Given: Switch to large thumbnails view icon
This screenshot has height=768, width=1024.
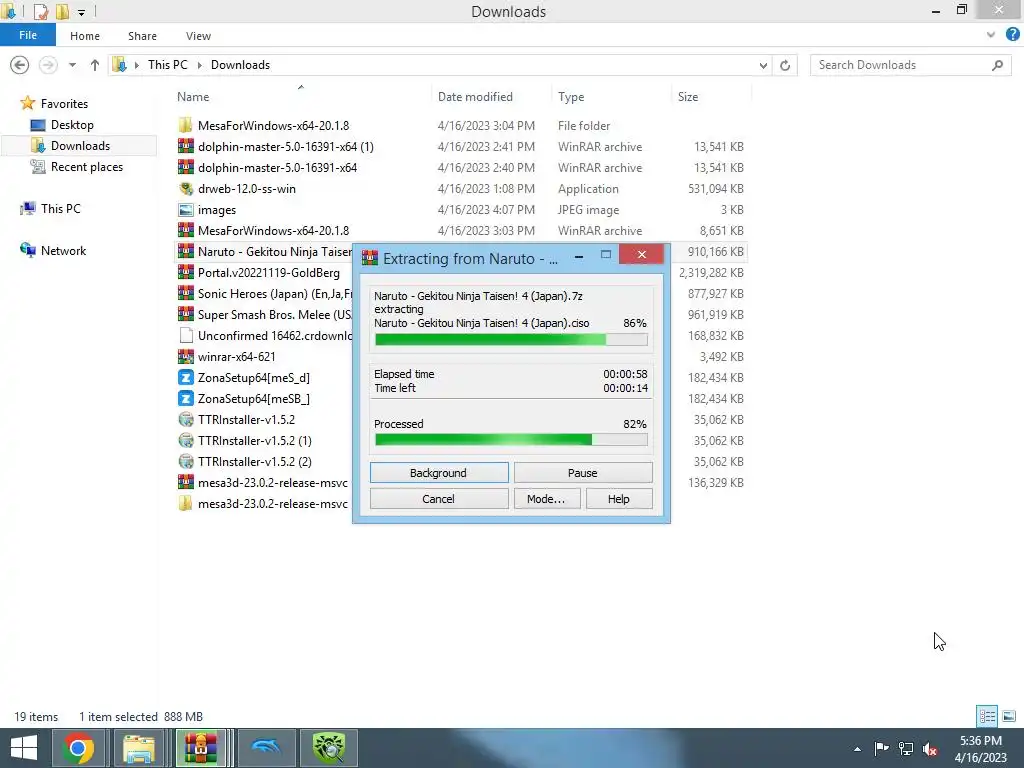Looking at the screenshot, I should [x=1009, y=716].
